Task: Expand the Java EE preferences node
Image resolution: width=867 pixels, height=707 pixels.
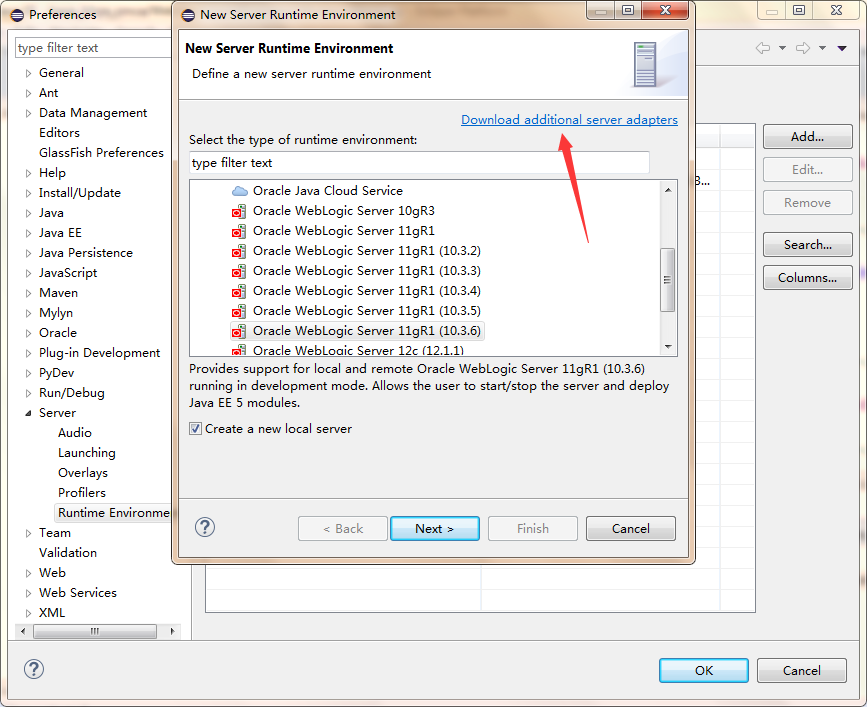Action: click(29, 233)
